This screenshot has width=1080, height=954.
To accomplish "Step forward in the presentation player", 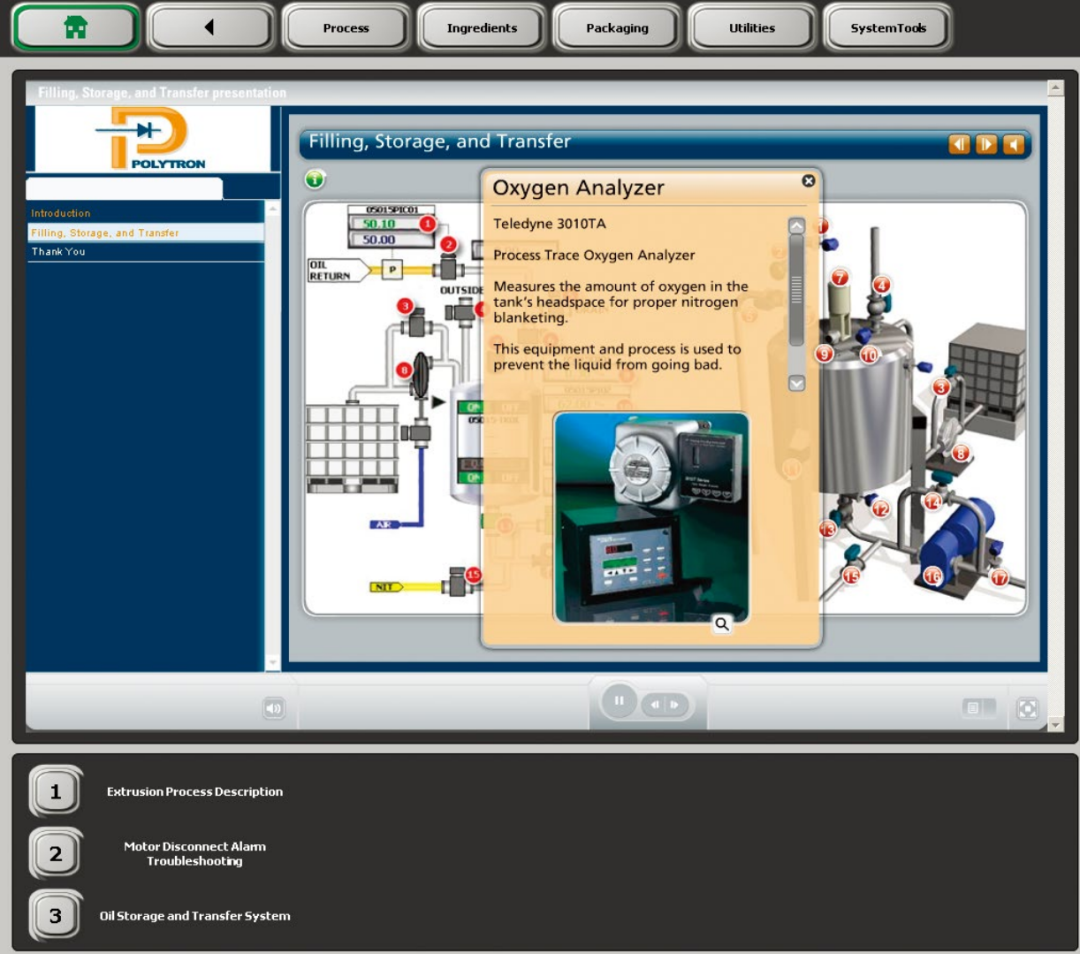I will coord(675,705).
